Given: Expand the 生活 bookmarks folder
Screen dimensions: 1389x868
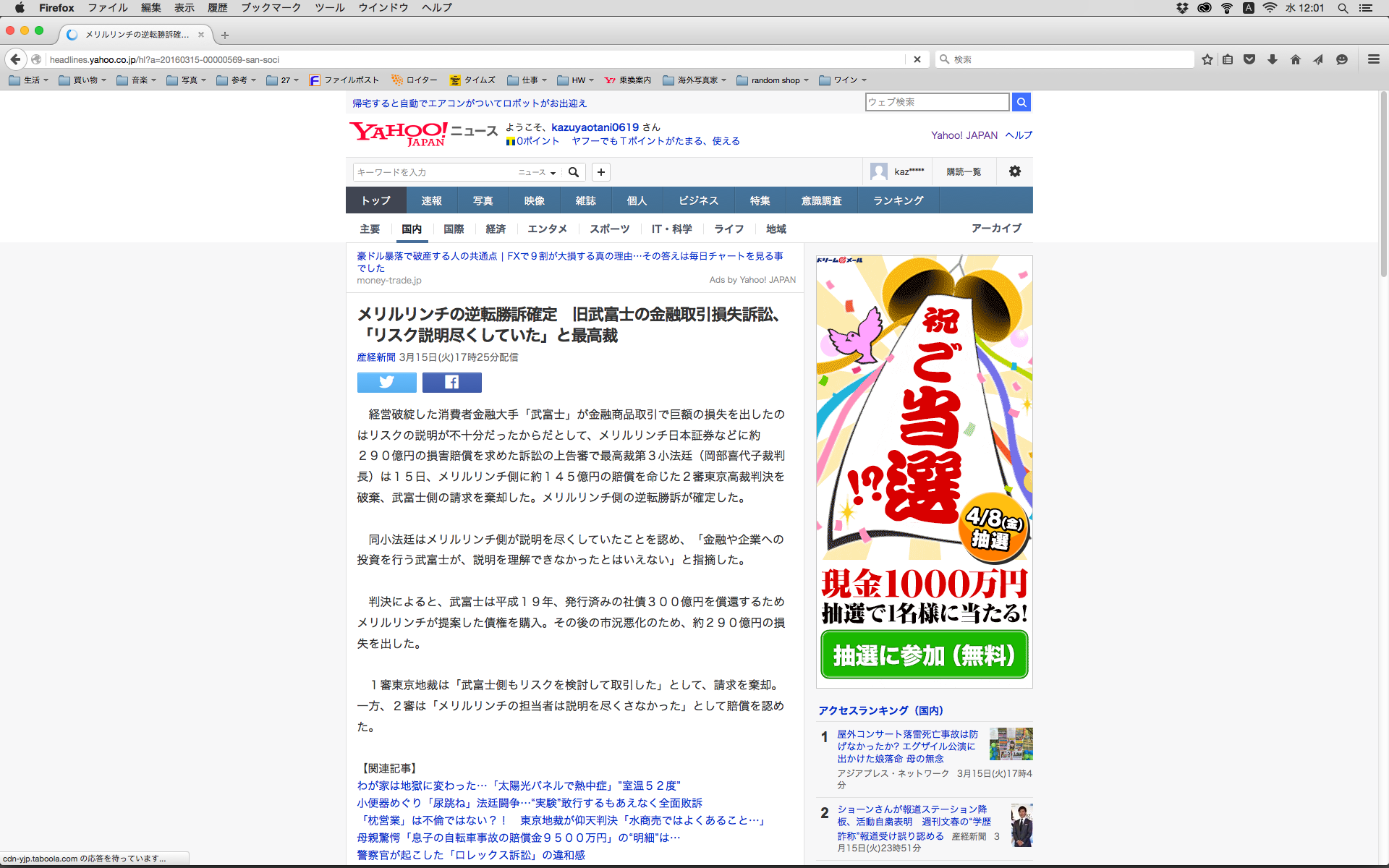Looking at the screenshot, I should click(29, 80).
